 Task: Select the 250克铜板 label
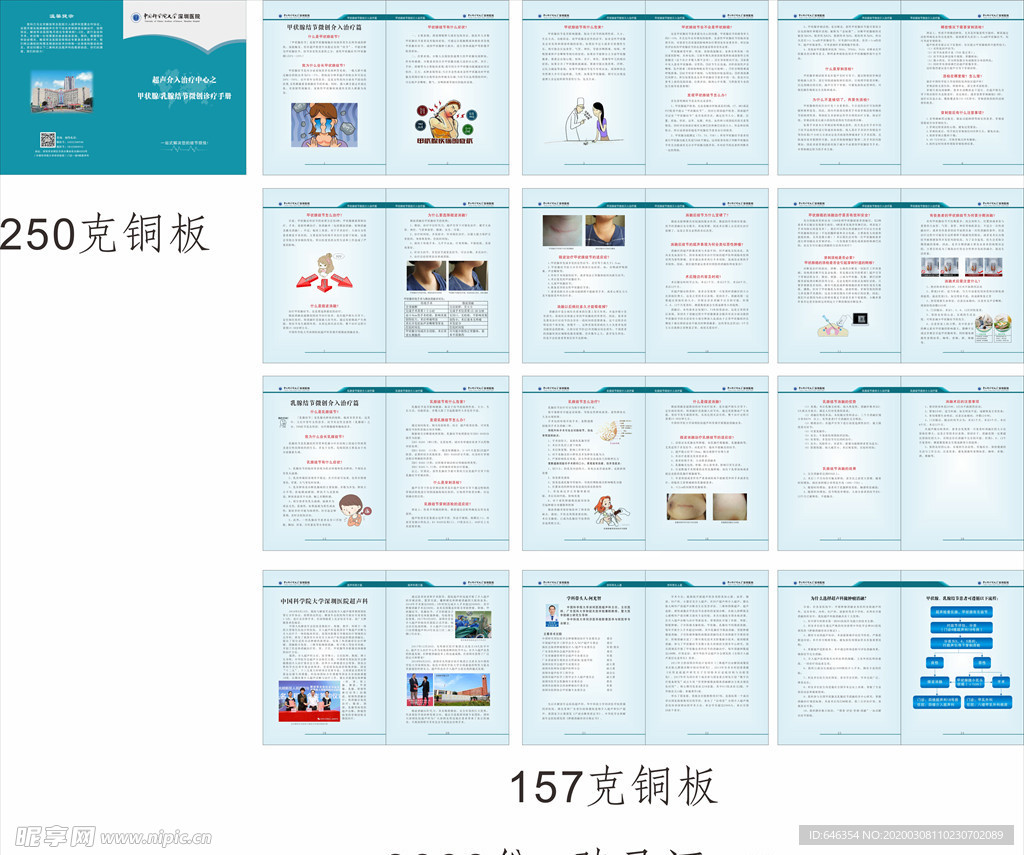[104, 234]
